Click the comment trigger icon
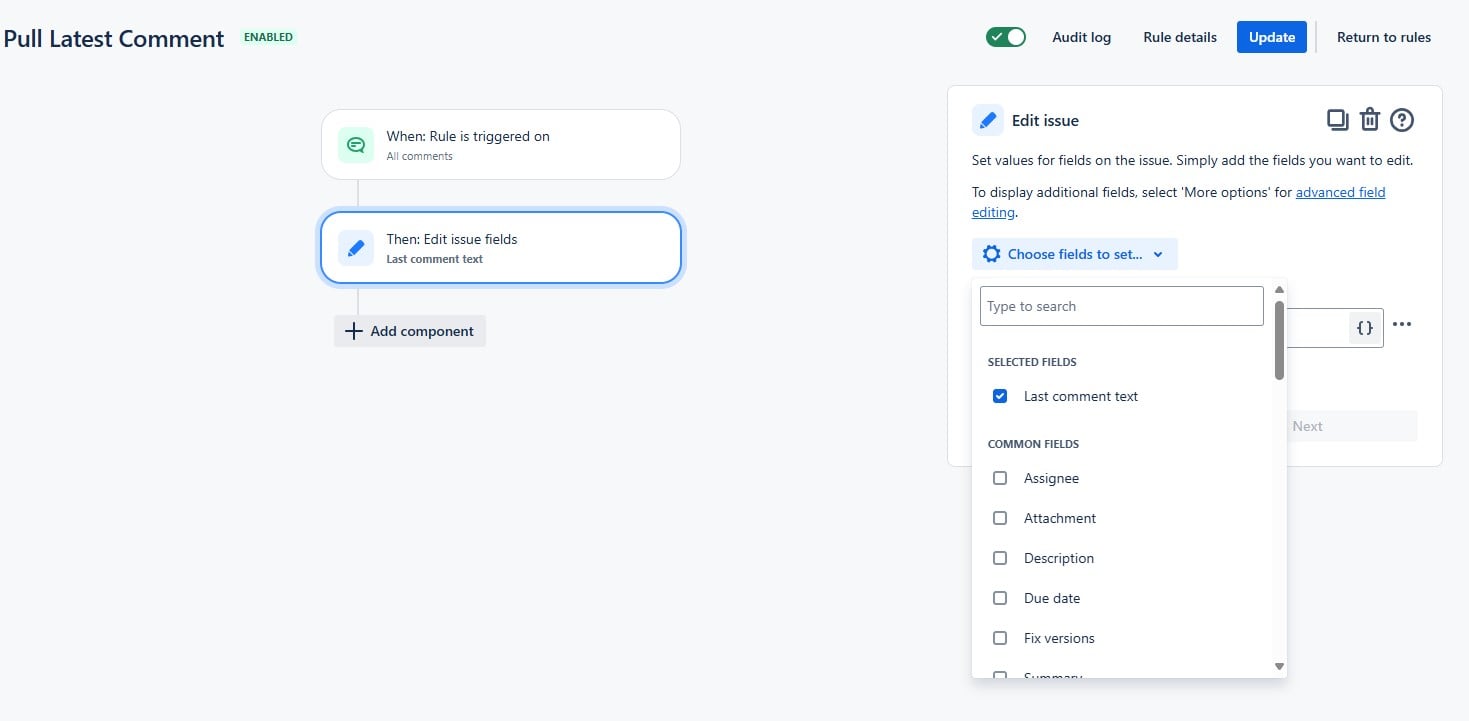Viewport: 1469px width, 721px height. click(x=355, y=145)
